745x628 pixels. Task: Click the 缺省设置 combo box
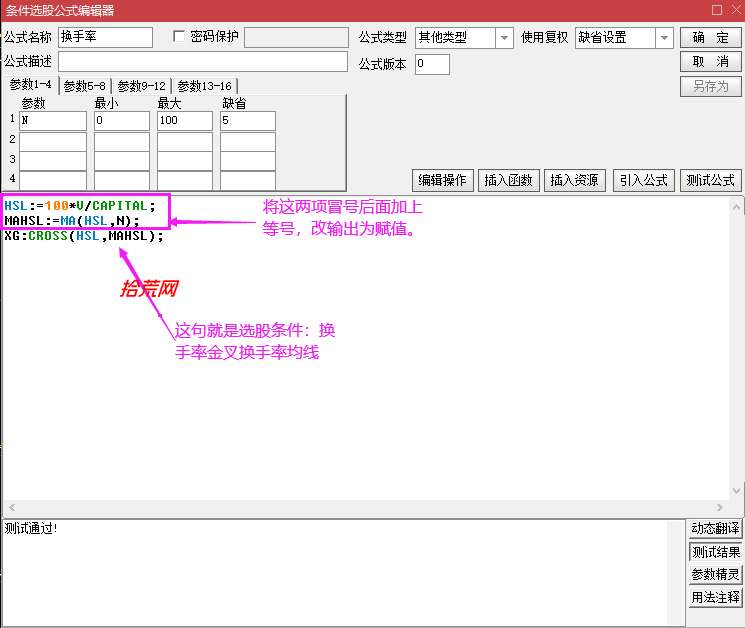624,38
